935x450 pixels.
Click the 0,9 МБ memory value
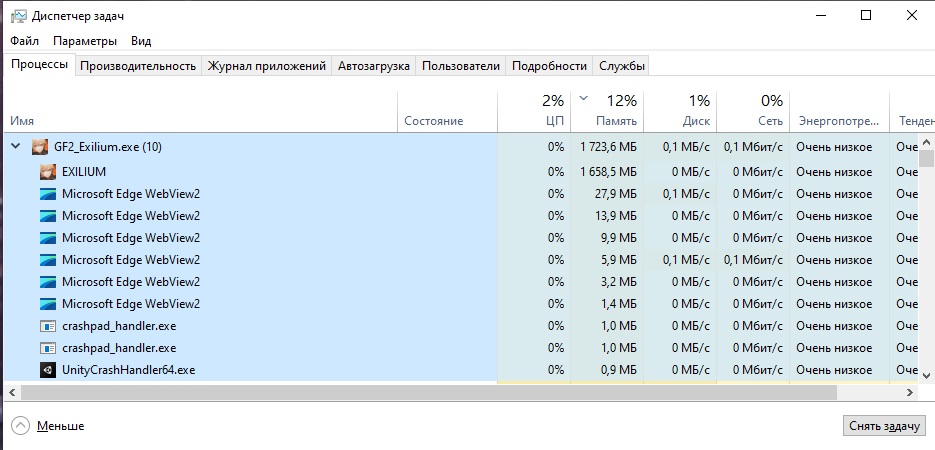(620, 370)
